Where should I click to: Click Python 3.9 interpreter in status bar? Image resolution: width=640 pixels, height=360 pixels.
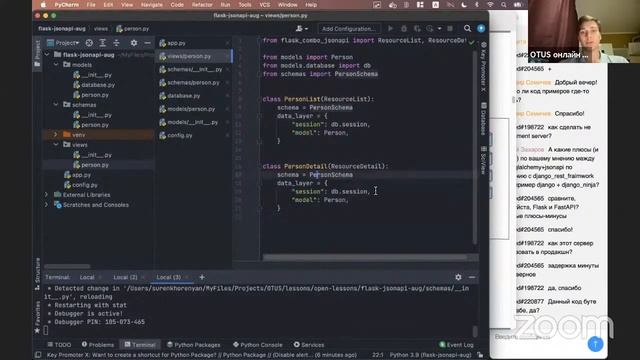coord(430,355)
